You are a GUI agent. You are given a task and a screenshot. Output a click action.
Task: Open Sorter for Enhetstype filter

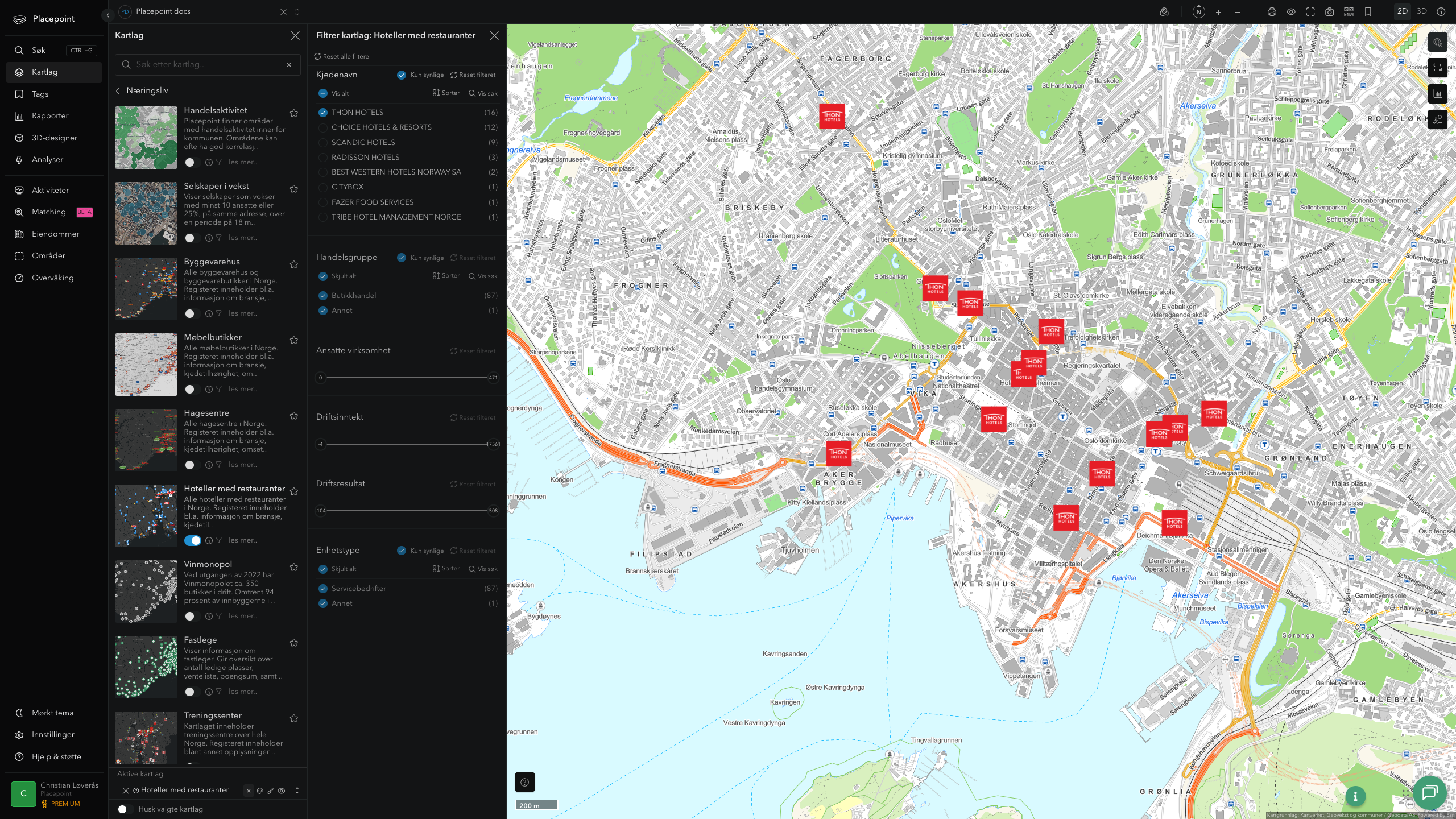click(446, 569)
